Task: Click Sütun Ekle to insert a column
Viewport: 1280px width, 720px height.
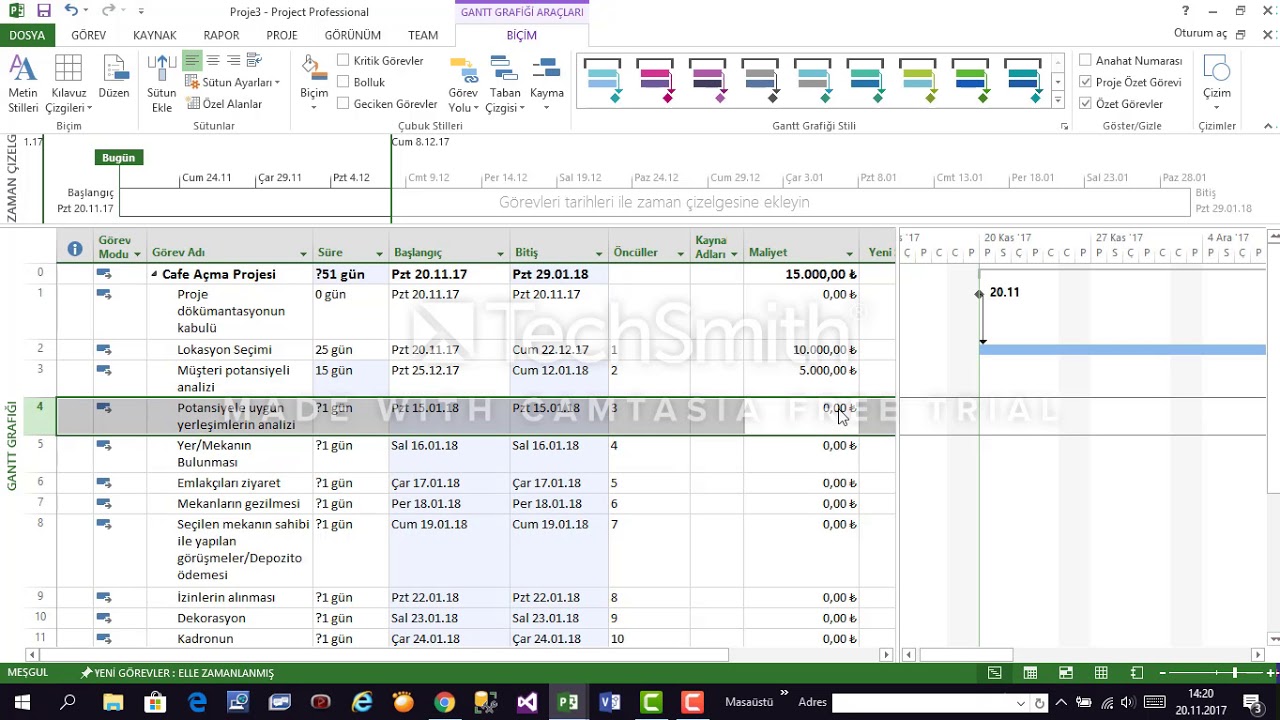Action: 161,84
